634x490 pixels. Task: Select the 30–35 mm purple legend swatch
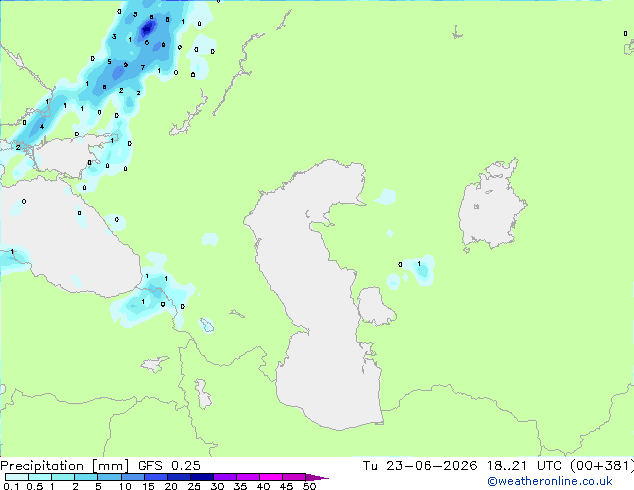pyautogui.click(x=224, y=477)
